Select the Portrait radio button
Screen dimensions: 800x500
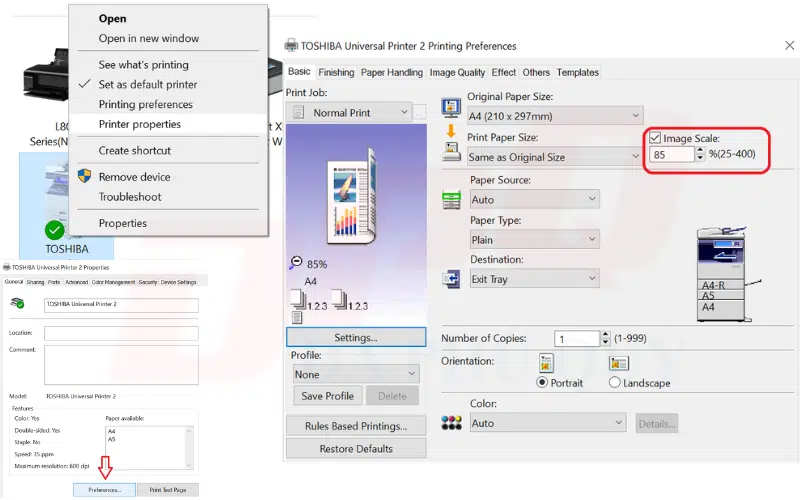pos(542,383)
